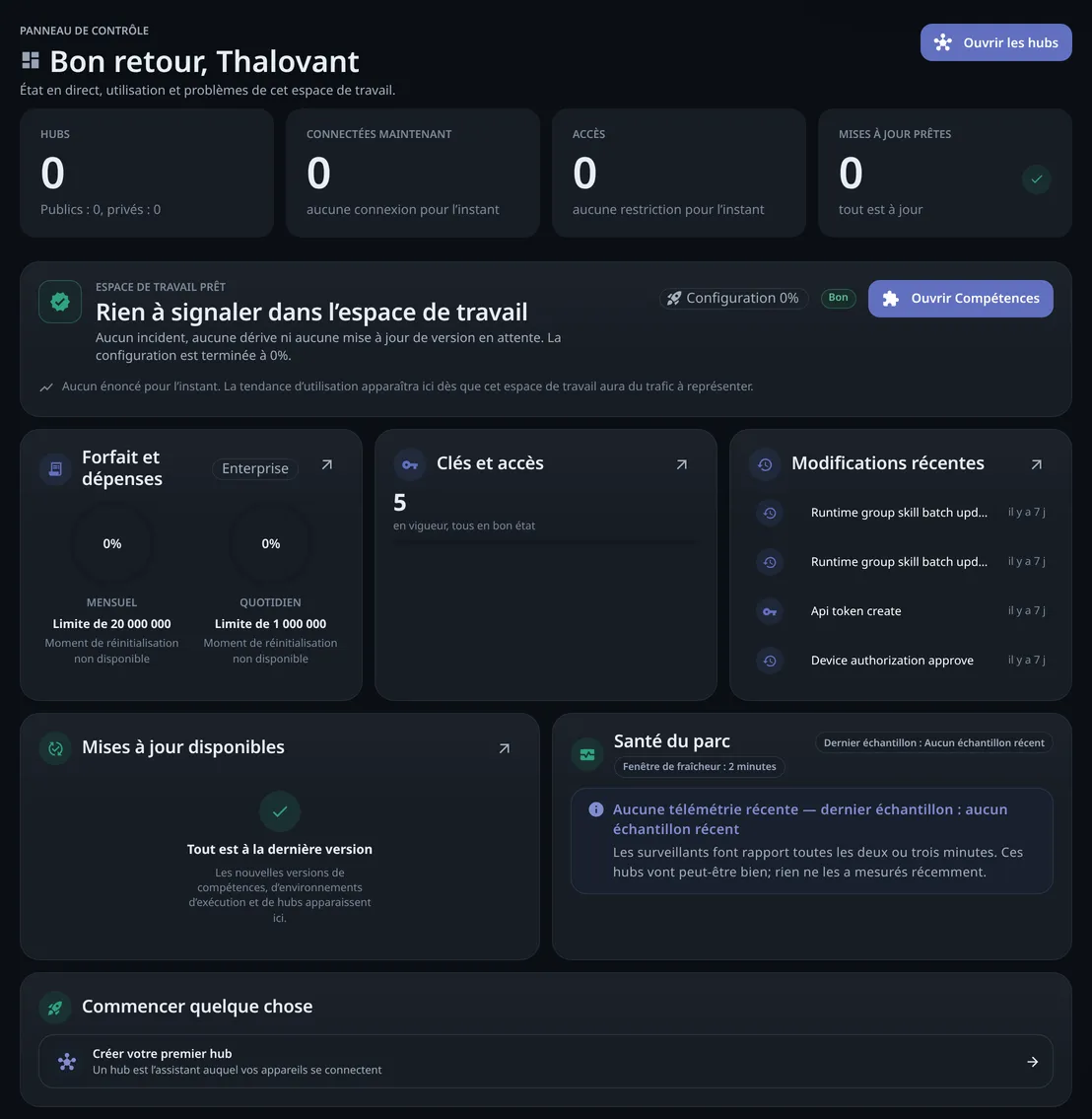Click the Ouvrir les hubs button
The image size is (1092, 1119).
pyautogui.click(x=995, y=42)
